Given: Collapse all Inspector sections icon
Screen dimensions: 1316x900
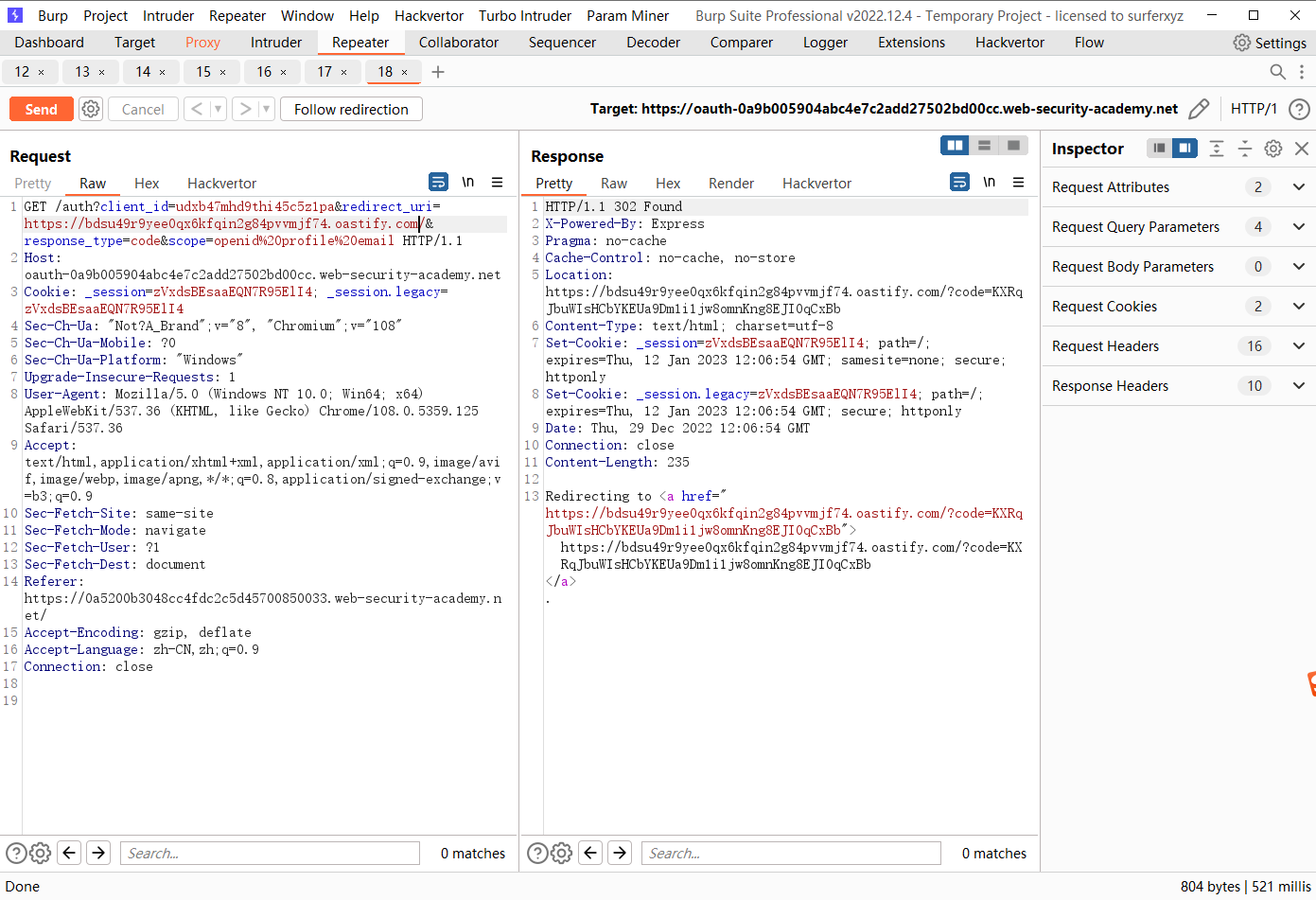Looking at the screenshot, I should [x=1245, y=148].
